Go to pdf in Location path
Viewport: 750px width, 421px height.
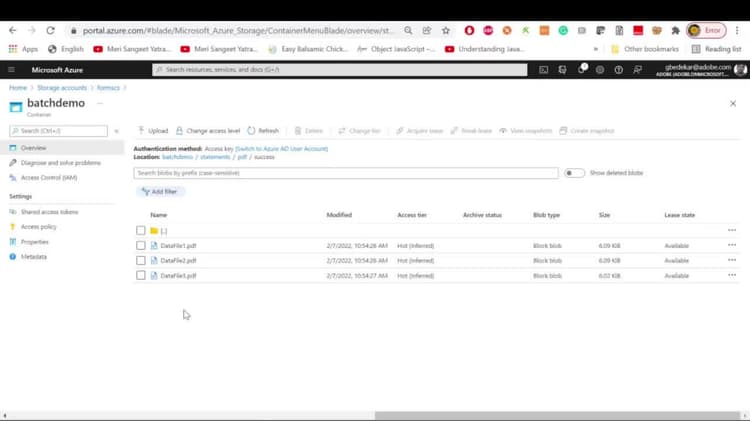(243, 157)
